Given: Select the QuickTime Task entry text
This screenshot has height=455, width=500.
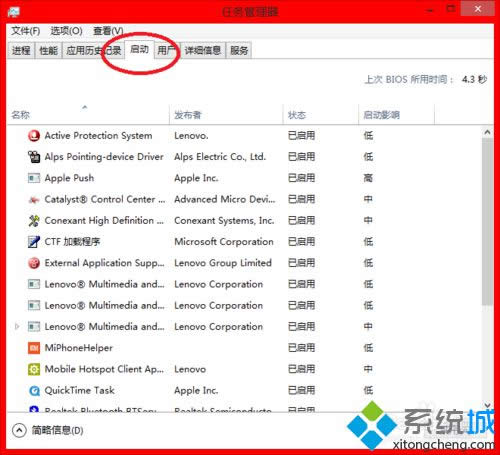Looking at the screenshot, I should click(80, 390).
